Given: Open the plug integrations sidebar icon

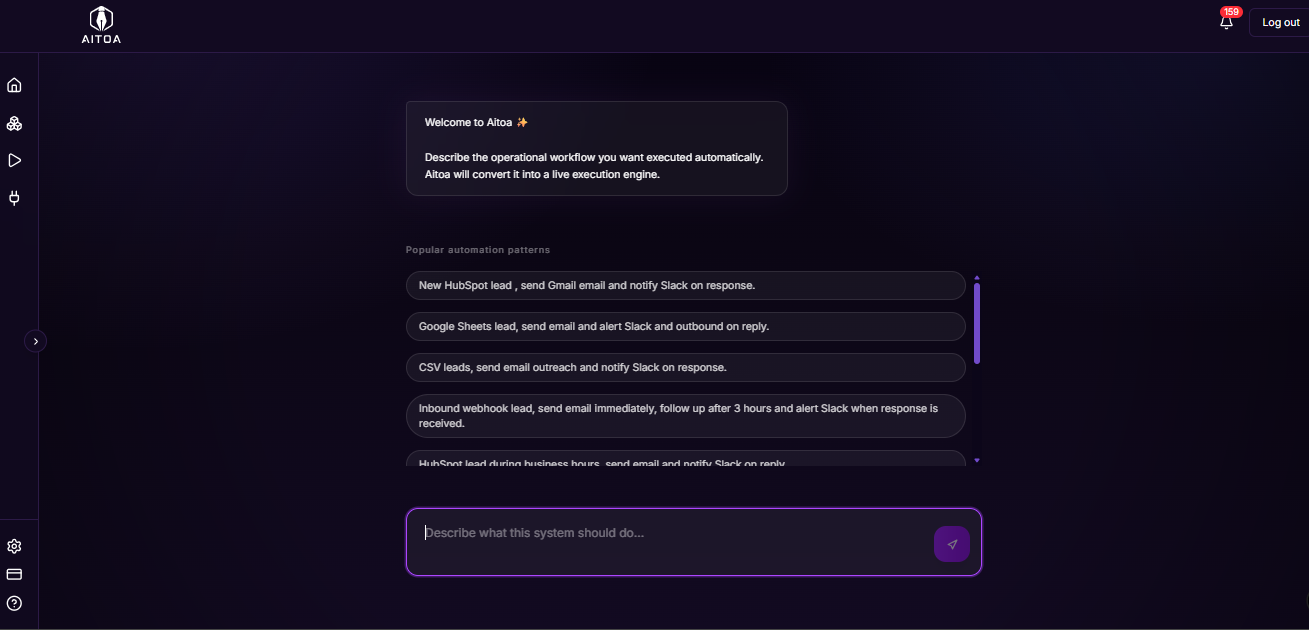Looking at the screenshot, I should pos(14,198).
